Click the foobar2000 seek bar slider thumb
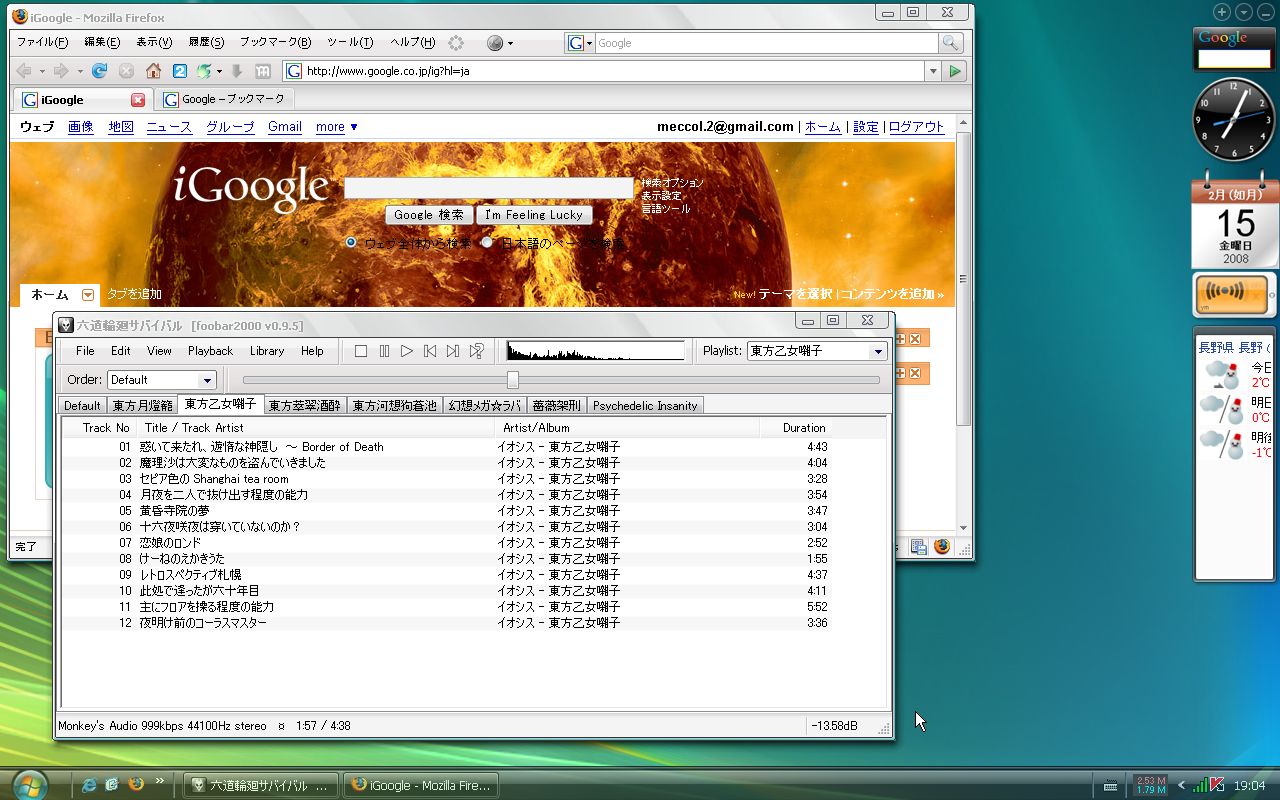Image resolution: width=1280 pixels, height=800 pixels. coord(513,380)
